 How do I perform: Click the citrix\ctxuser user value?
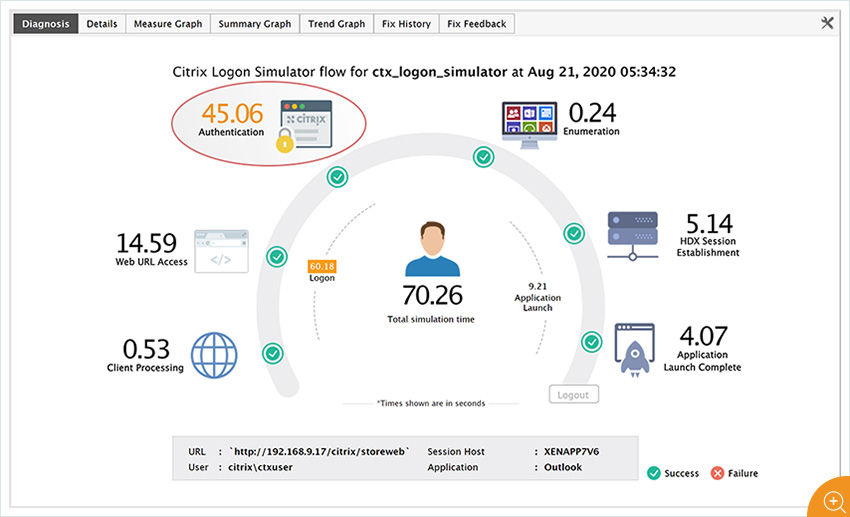260,467
